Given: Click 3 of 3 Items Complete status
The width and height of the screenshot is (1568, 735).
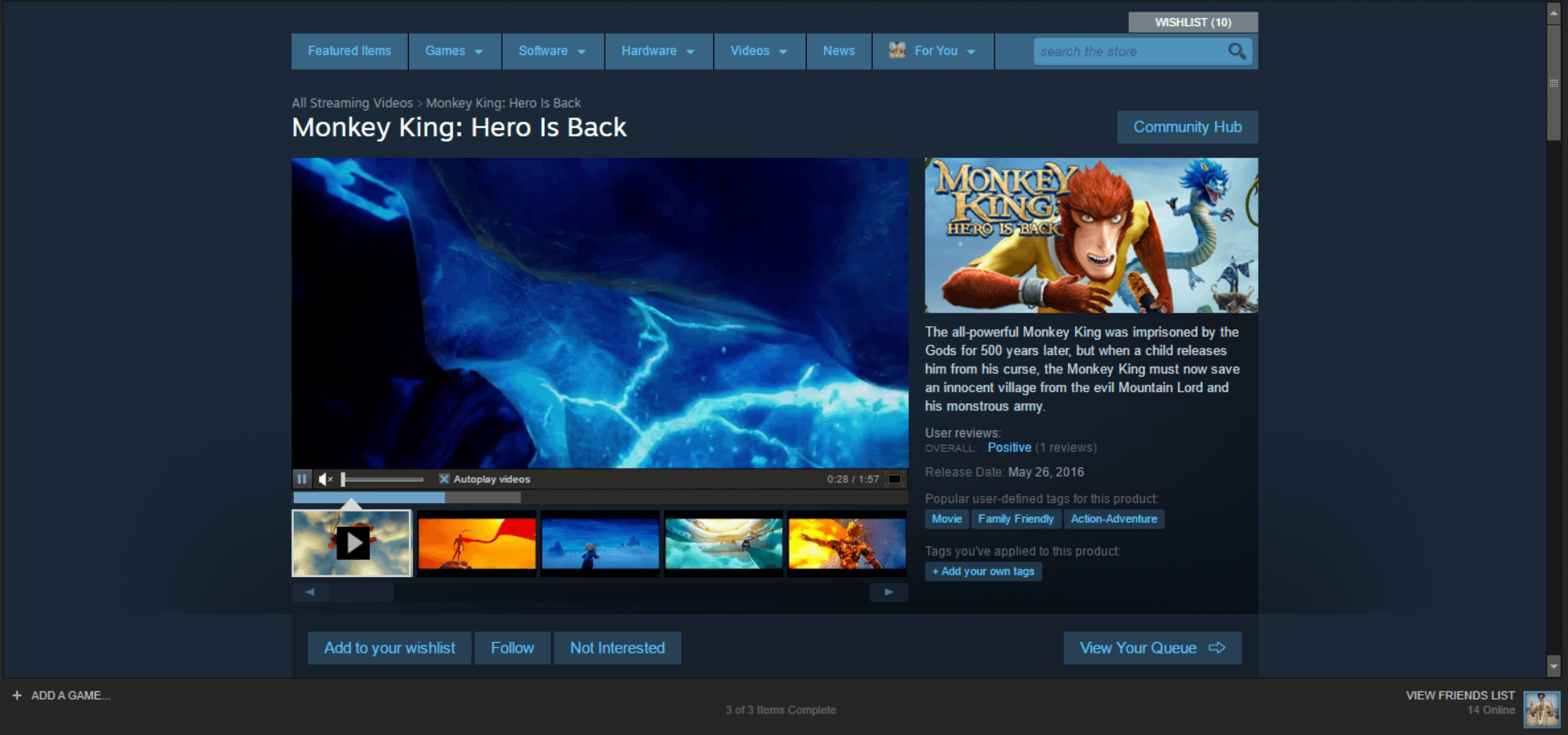Looking at the screenshot, I should [x=781, y=710].
